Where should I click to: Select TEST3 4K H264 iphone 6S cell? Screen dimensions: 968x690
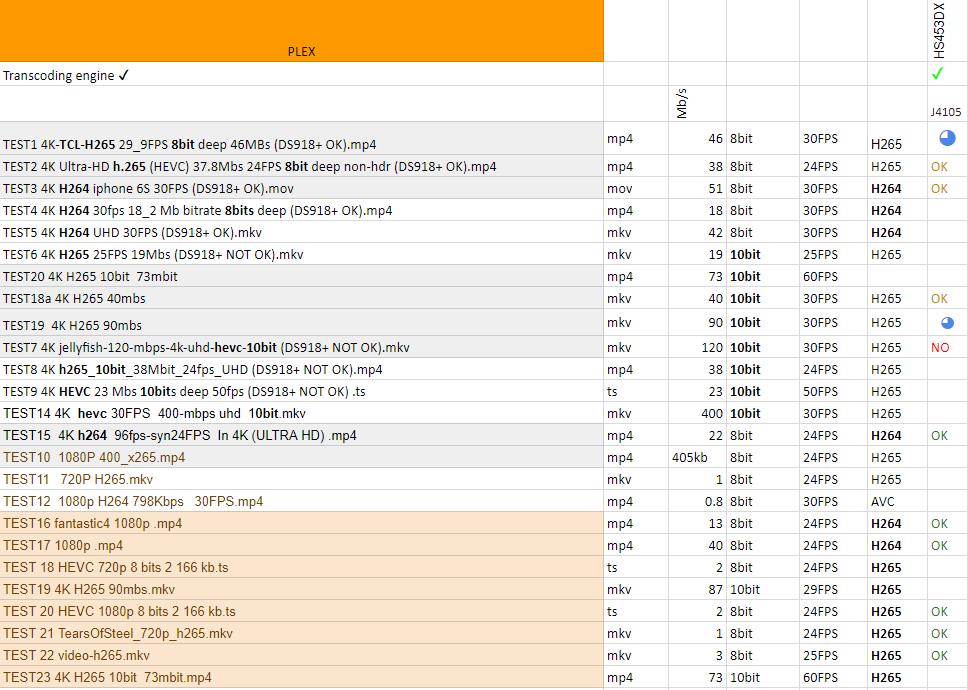coord(301,188)
